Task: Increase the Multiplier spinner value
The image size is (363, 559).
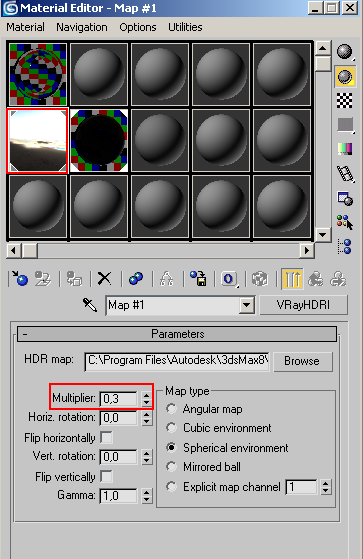Action: tap(147, 395)
